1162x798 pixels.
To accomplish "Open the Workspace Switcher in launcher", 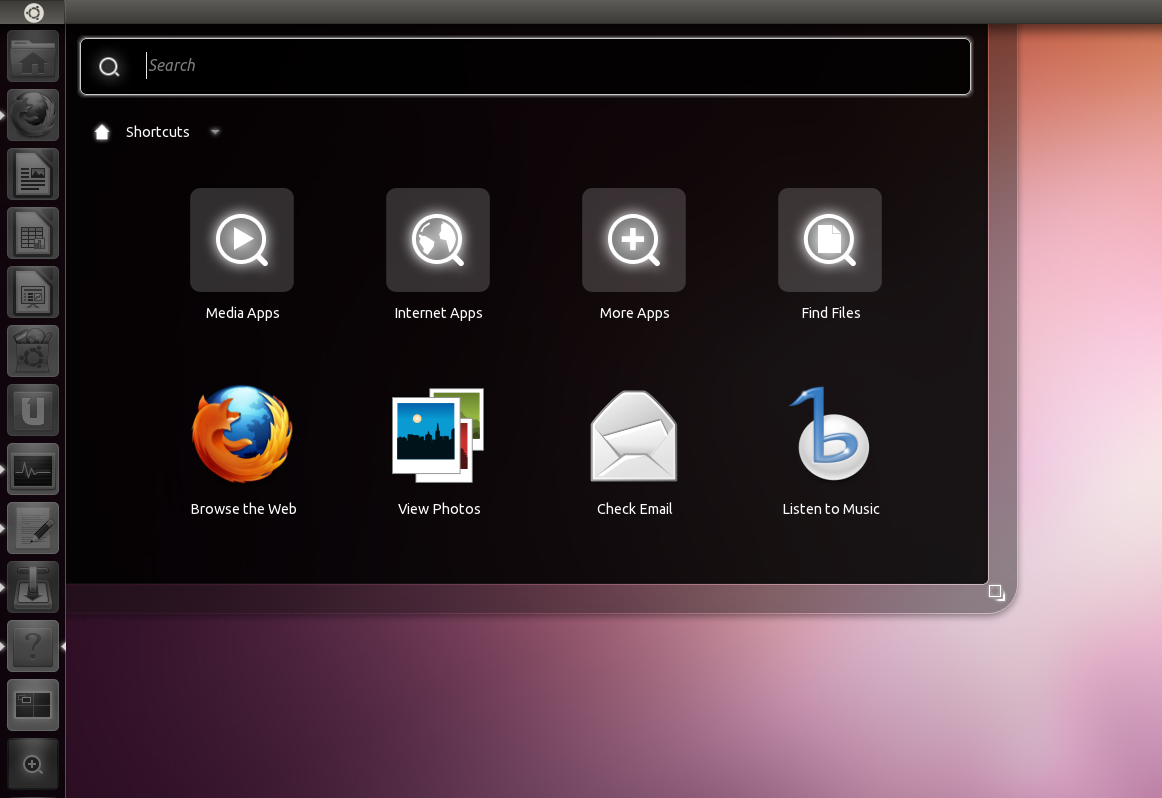I will point(33,705).
